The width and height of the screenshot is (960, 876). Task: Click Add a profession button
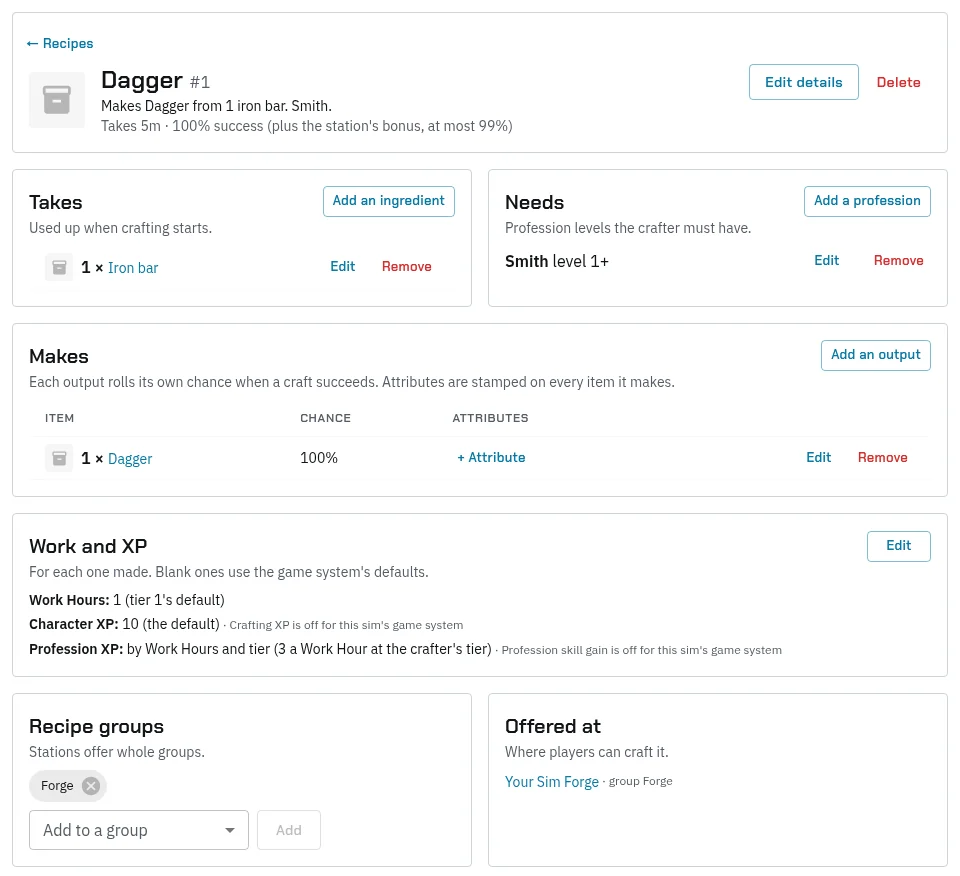(867, 201)
